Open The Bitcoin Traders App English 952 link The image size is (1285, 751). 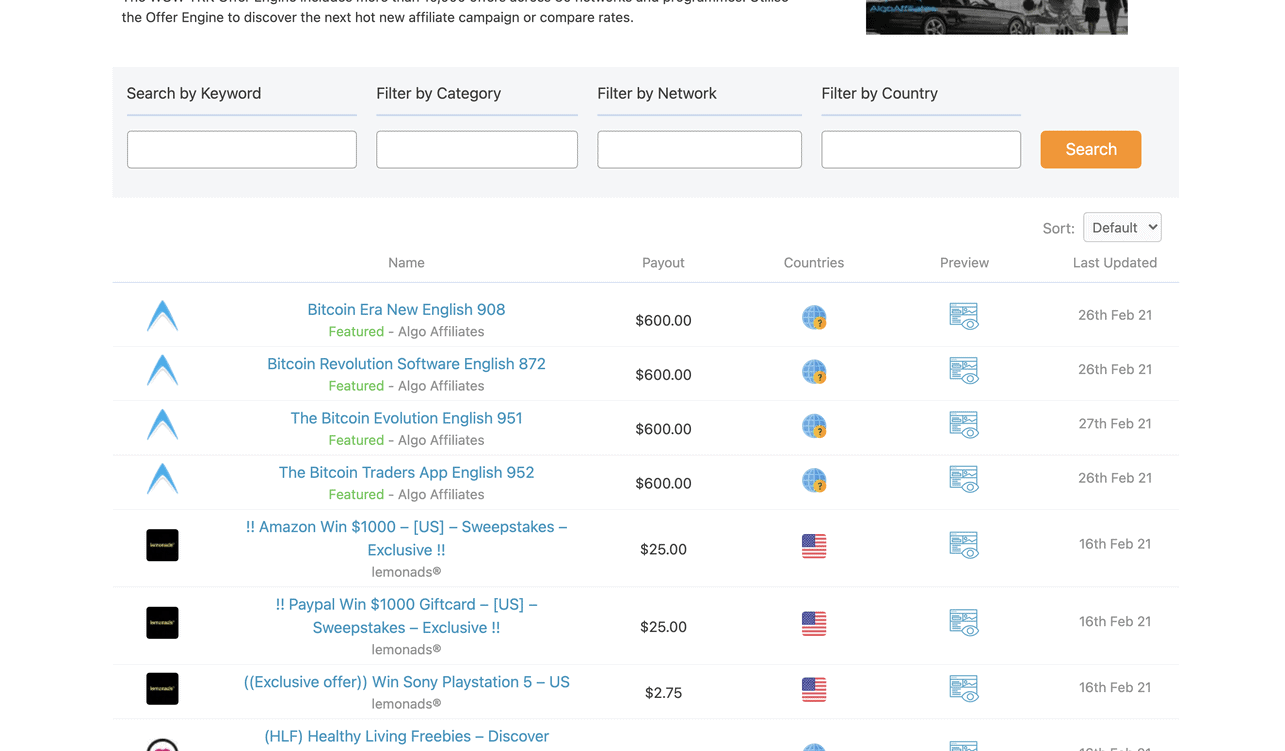406,472
